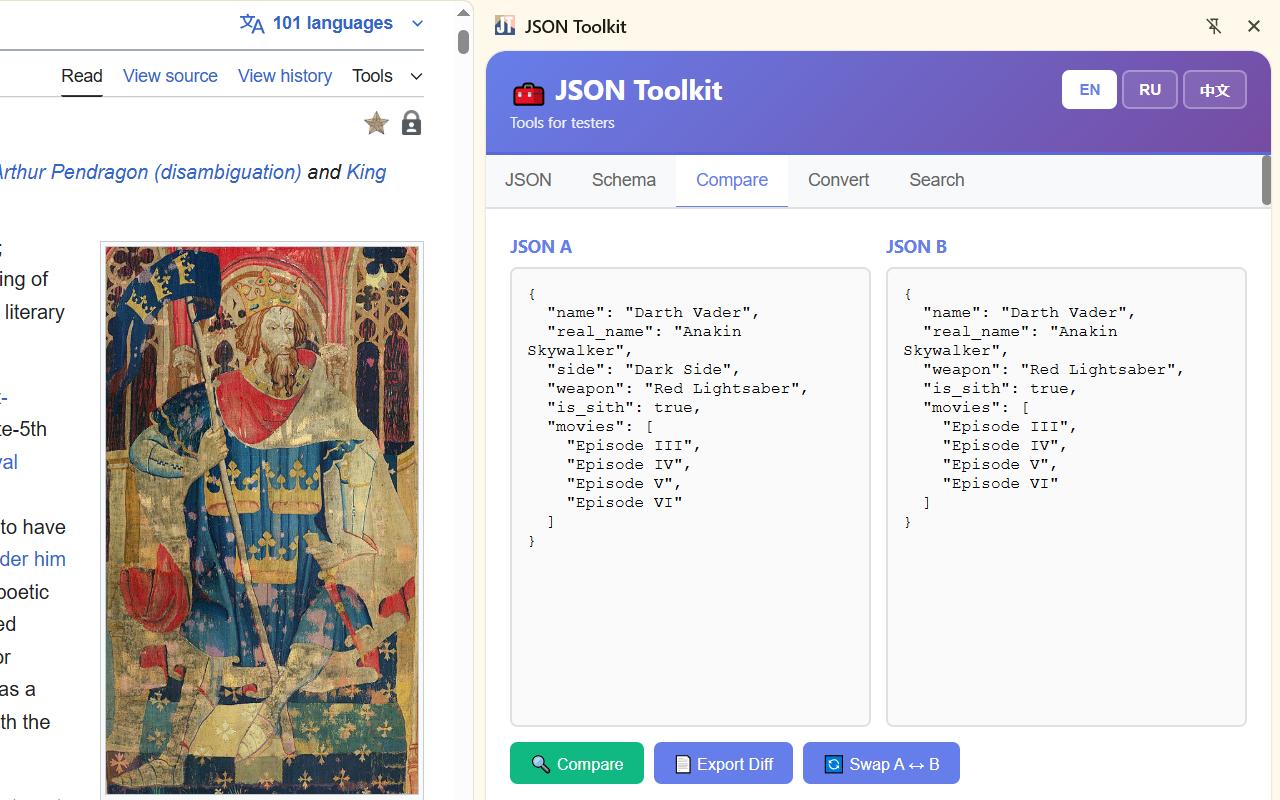Click the JSON A heading label
Image resolution: width=1280 pixels, height=800 pixels.
(x=541, y=247)
